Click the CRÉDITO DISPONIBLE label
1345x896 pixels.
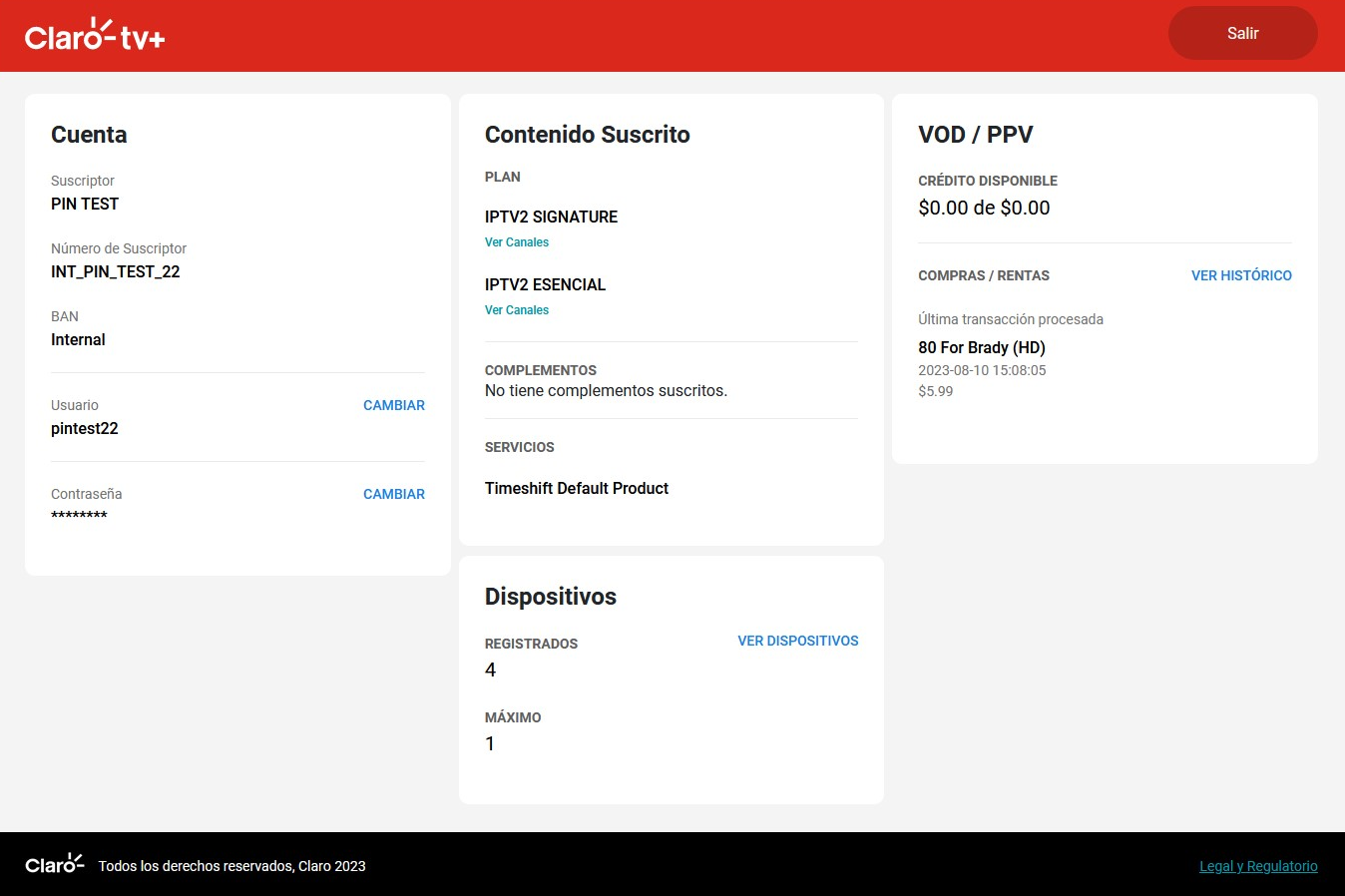click(x=988, y=181)
